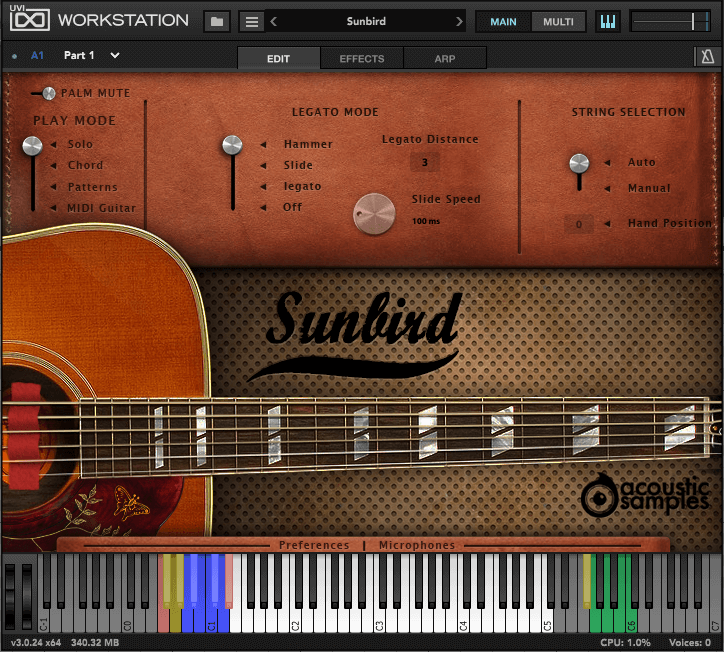The image size is (724, 652).
Task: Click the modulation wheel
Action: pyautogui.click(x=27, y=596)
